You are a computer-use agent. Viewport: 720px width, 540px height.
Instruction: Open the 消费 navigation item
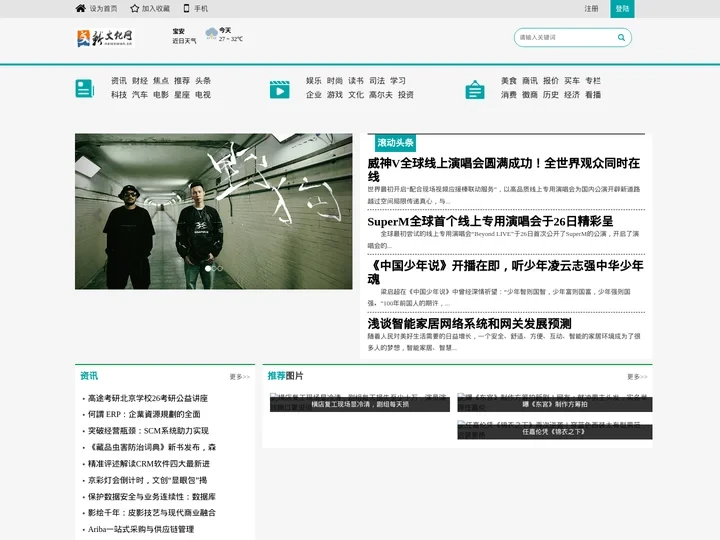[x=509, y=95]
